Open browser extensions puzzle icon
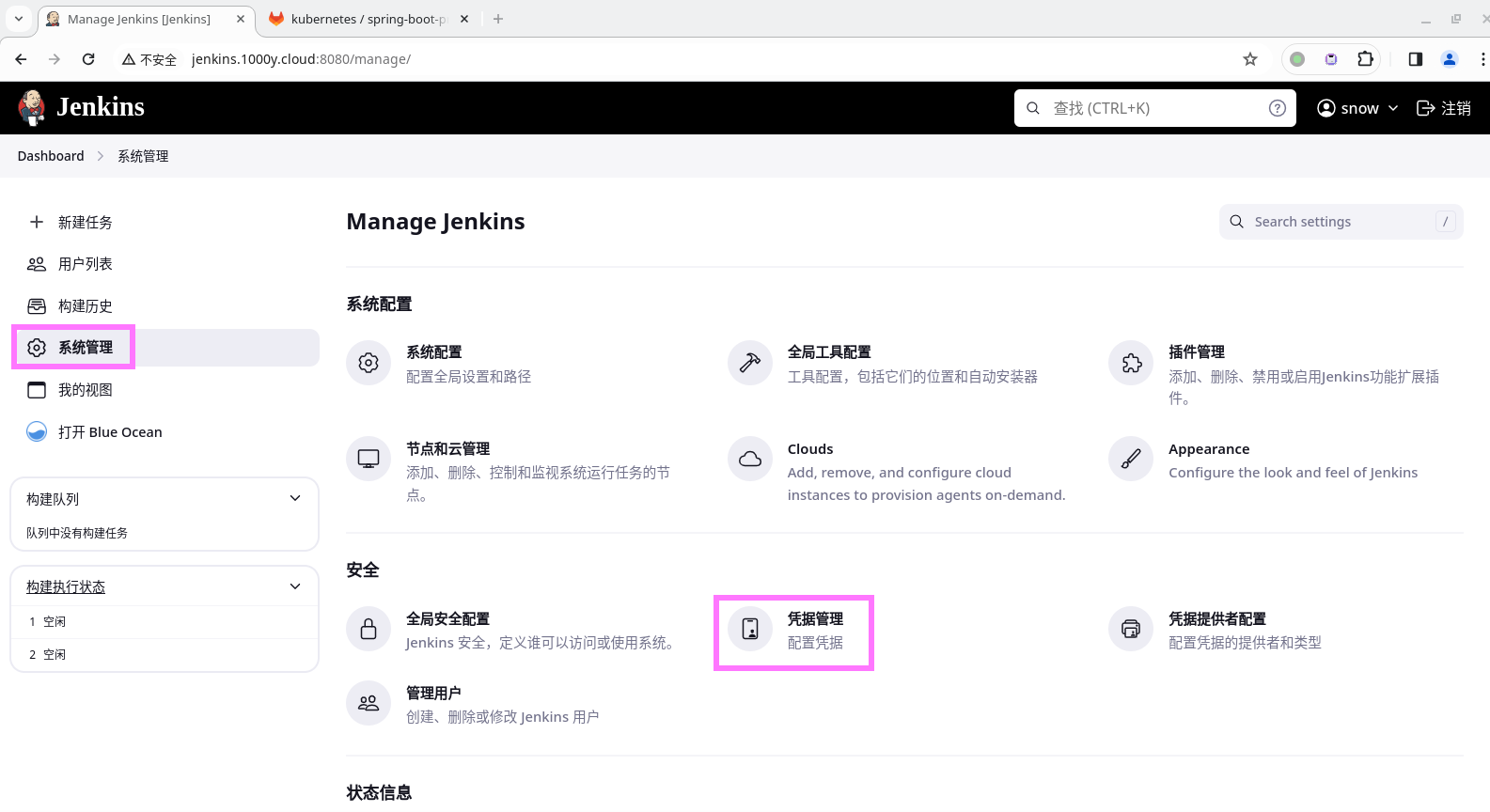The height and width of the screenshot is (812, 1490). pyautogui.click(x=1365, y=59)
